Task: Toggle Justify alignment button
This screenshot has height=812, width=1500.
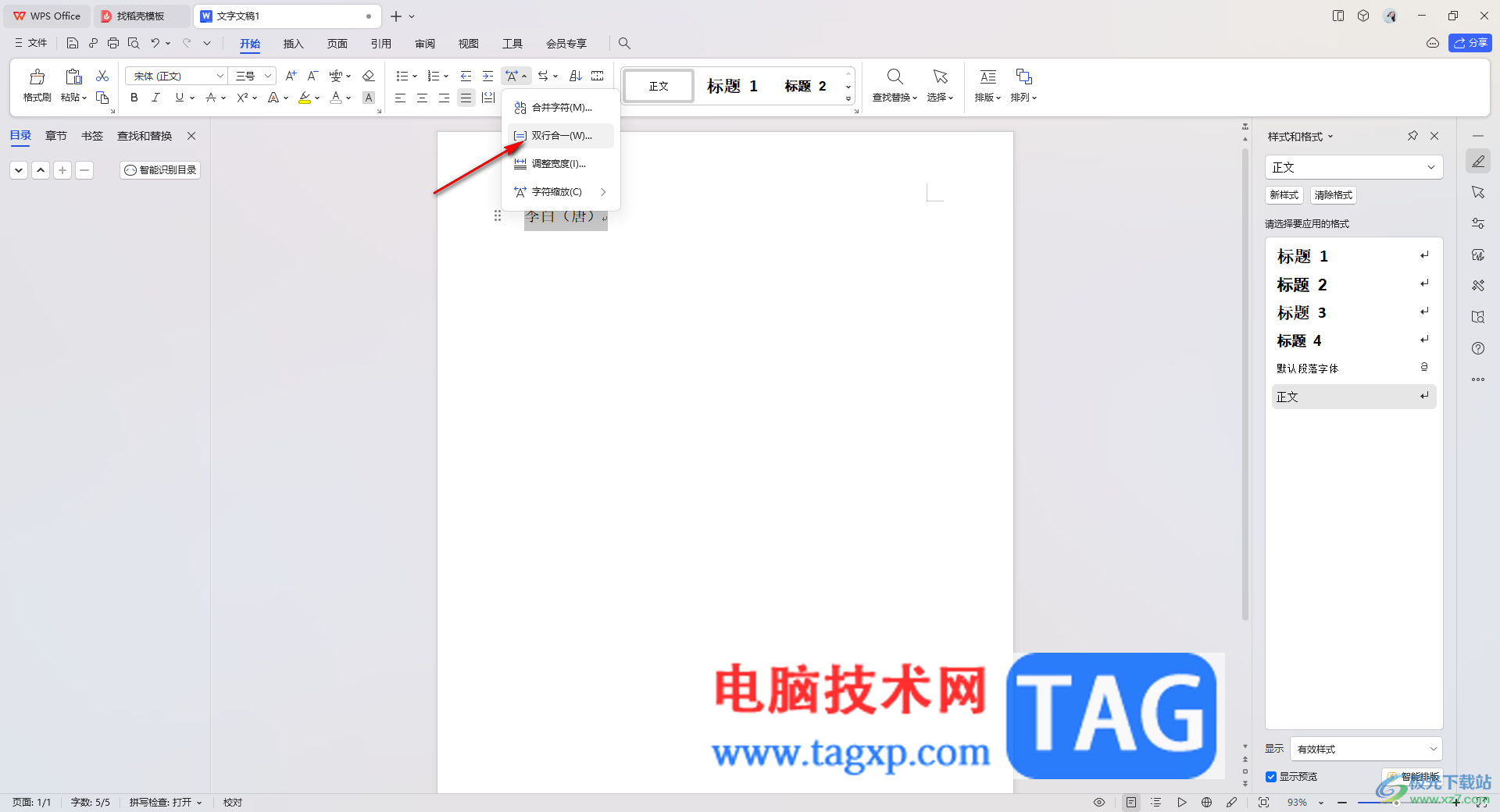Action: pos(466,98)
